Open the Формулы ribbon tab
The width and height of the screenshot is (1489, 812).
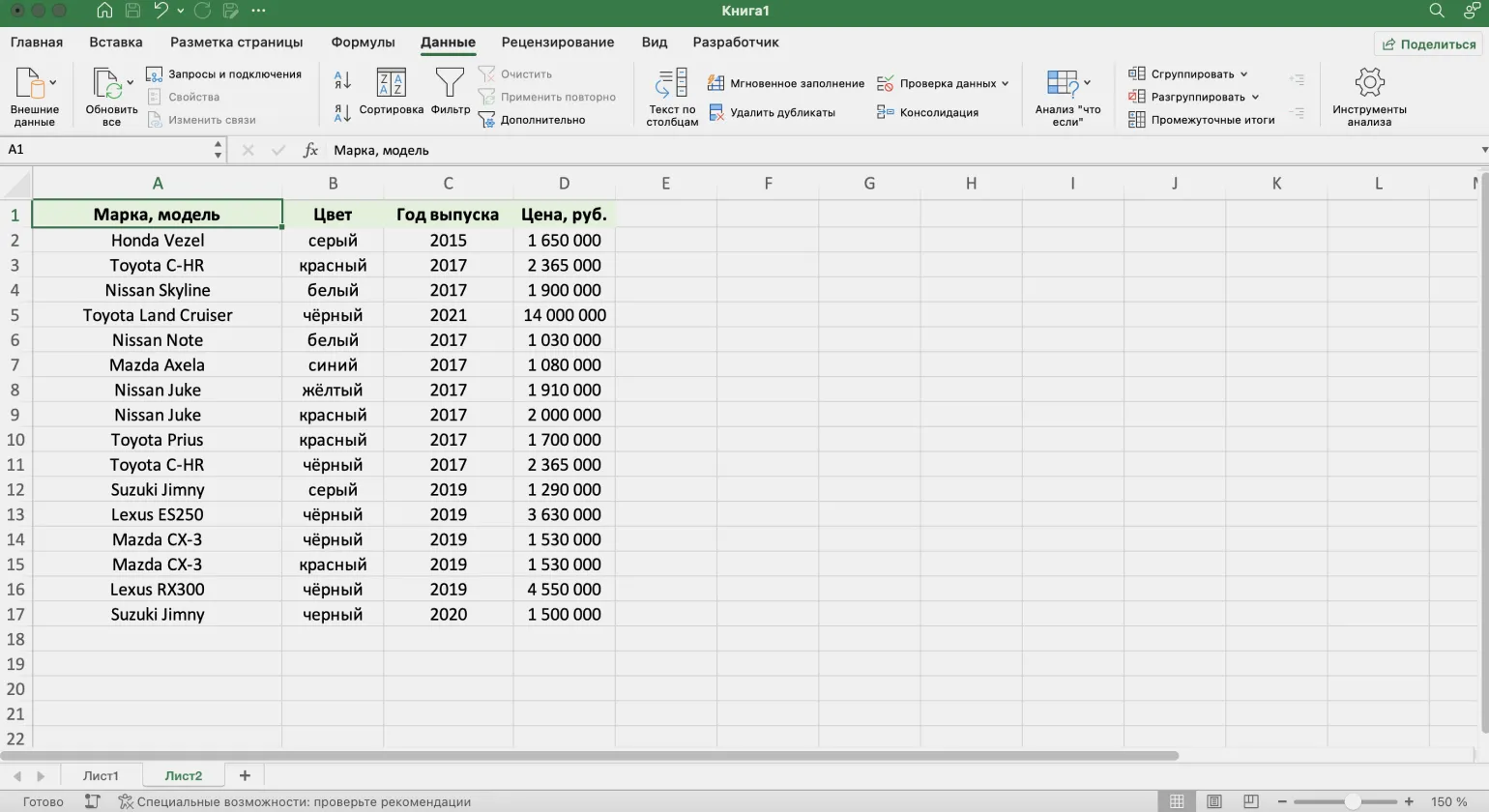pyautogui.click(x=363, y=43)
